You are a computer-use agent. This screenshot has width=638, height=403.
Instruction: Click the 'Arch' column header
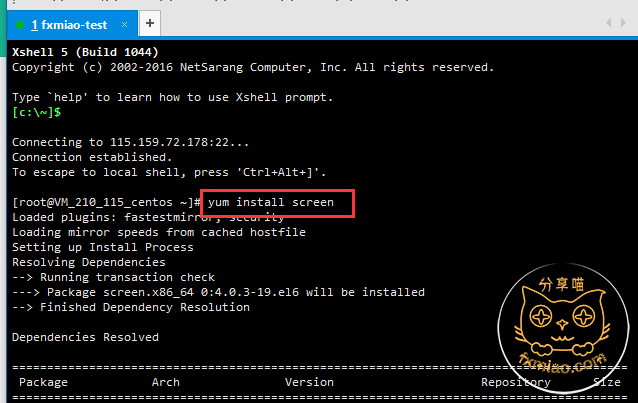click(166, 382)
